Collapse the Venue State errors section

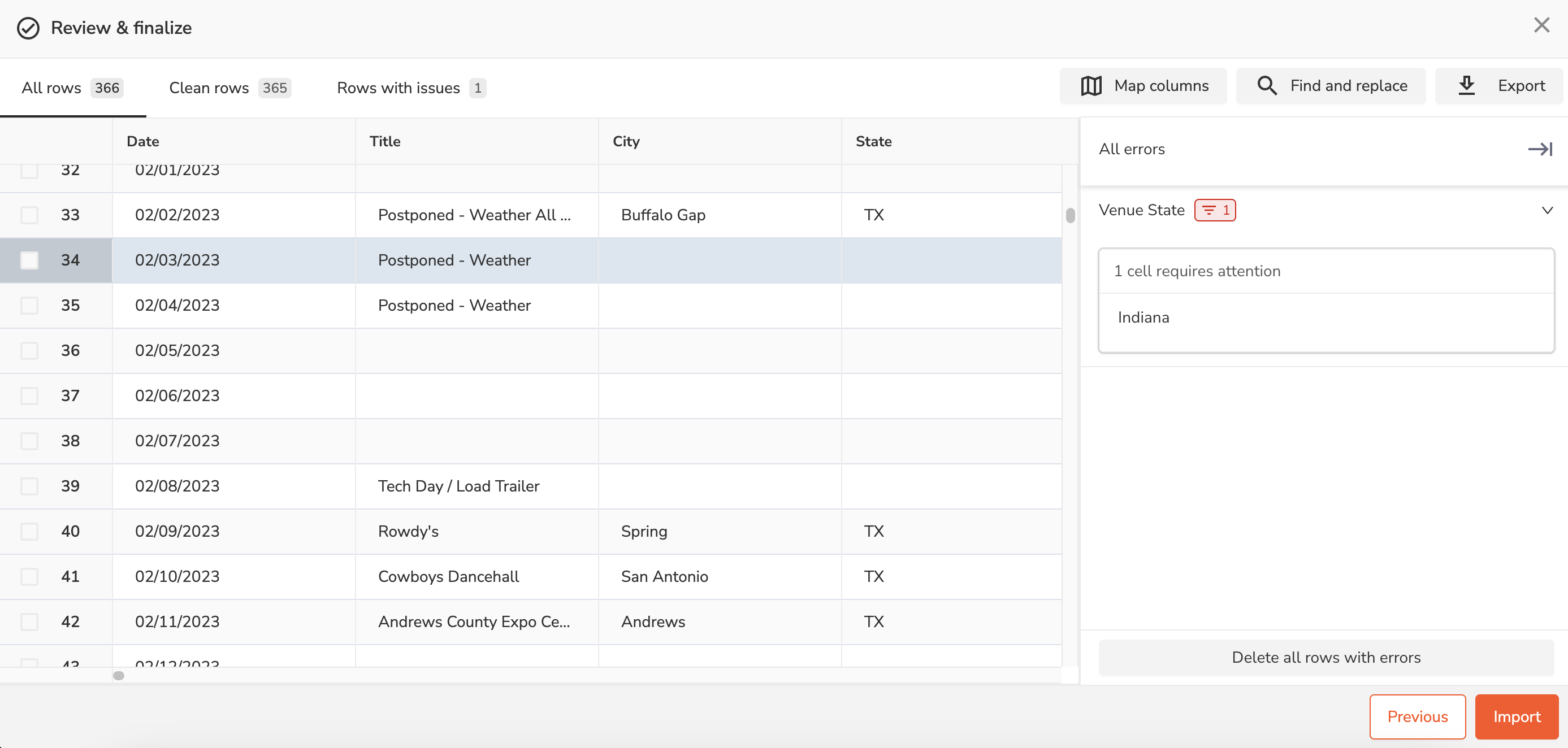[1547, 210]
